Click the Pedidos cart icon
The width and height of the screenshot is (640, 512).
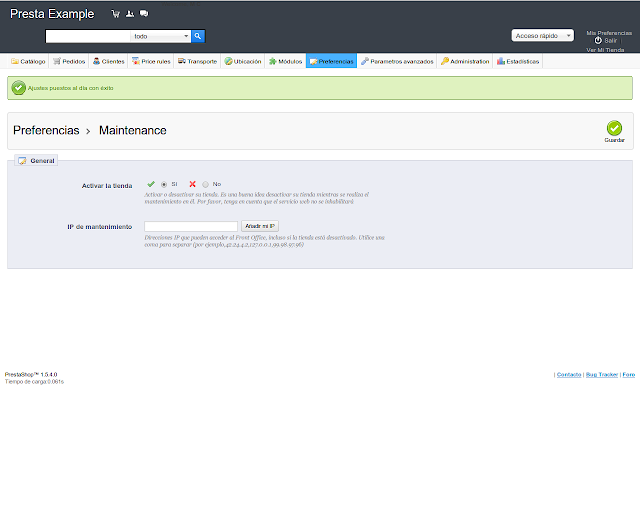point(57,61)
